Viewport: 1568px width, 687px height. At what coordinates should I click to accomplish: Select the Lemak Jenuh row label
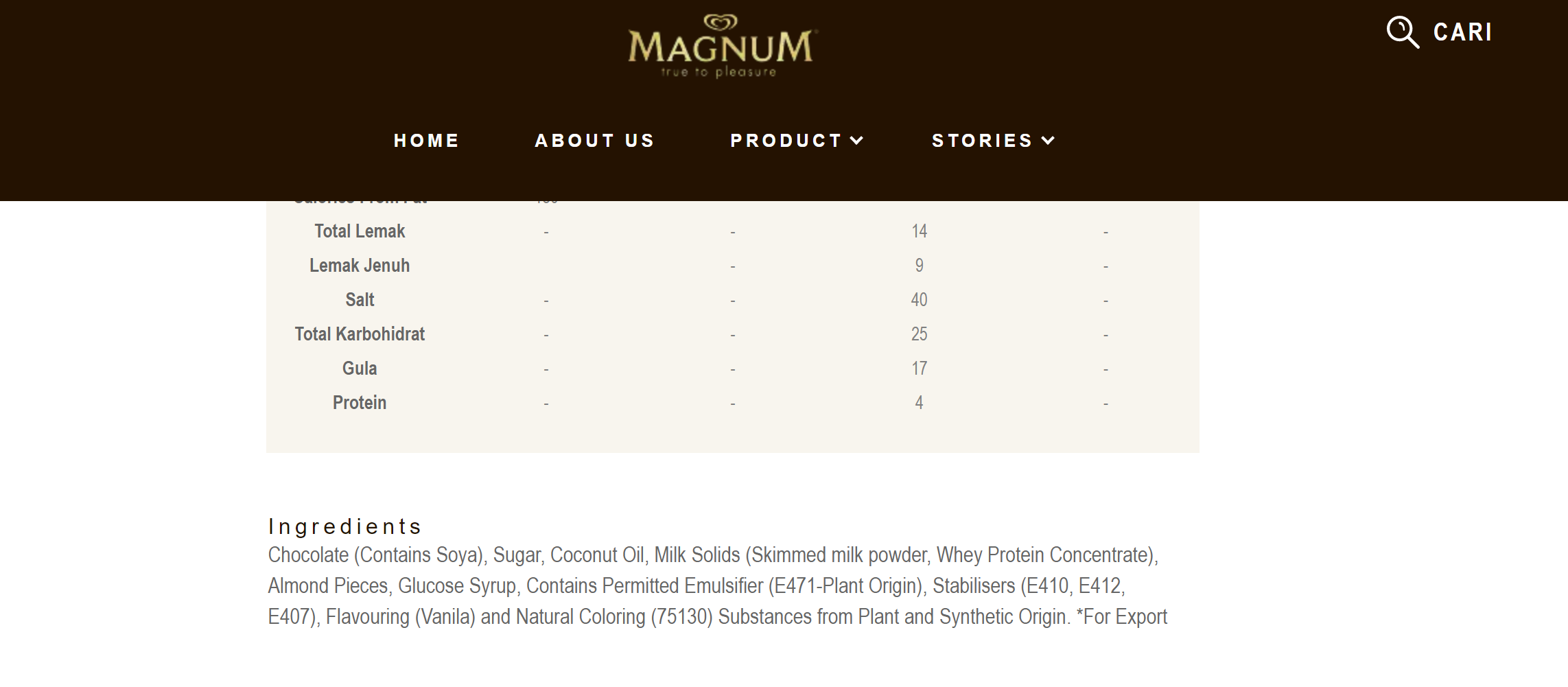(360, 266)
